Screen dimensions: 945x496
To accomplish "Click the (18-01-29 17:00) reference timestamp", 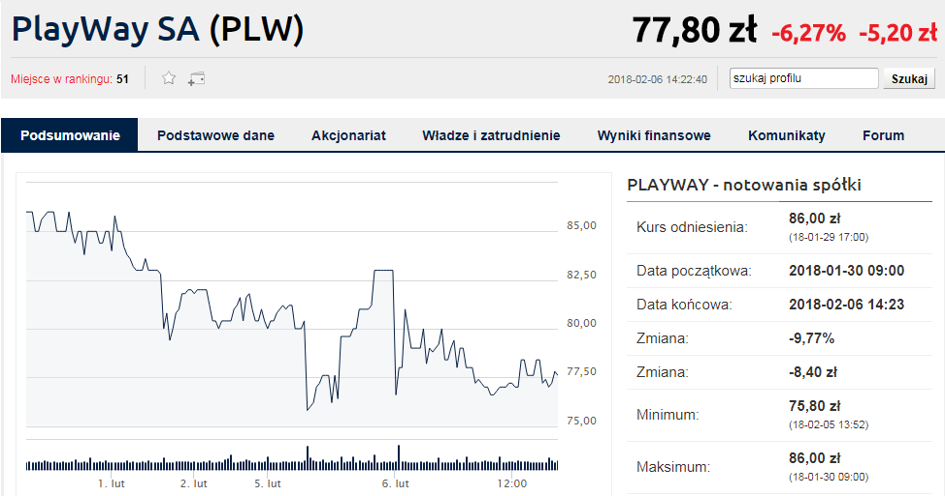I will 829,237.
